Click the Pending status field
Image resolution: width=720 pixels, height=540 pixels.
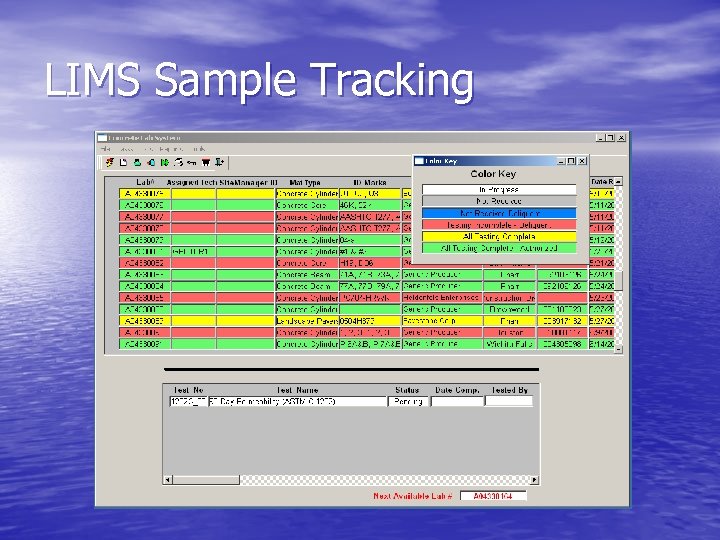coord(408,401)
